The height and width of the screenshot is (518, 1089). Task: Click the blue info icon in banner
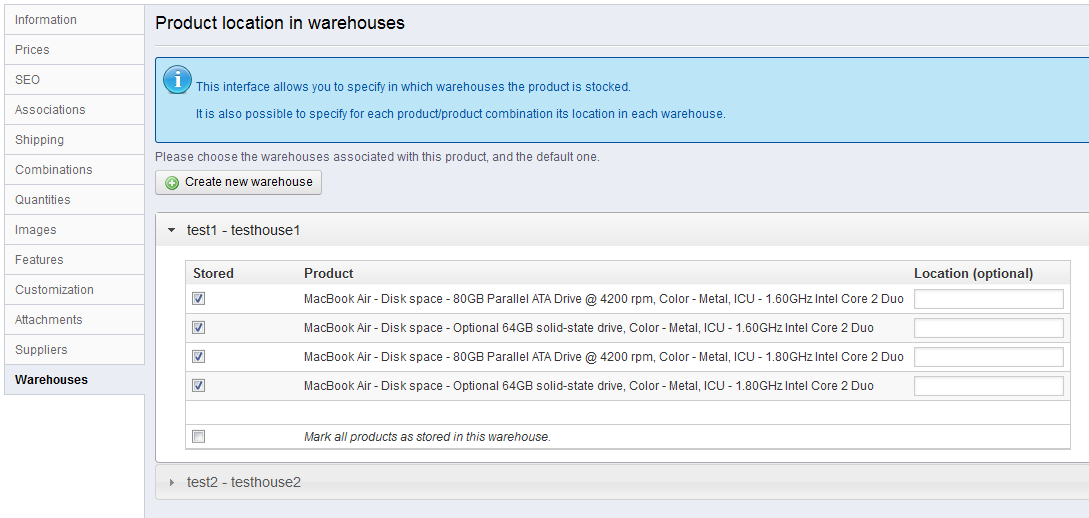(x=177, y=80)
